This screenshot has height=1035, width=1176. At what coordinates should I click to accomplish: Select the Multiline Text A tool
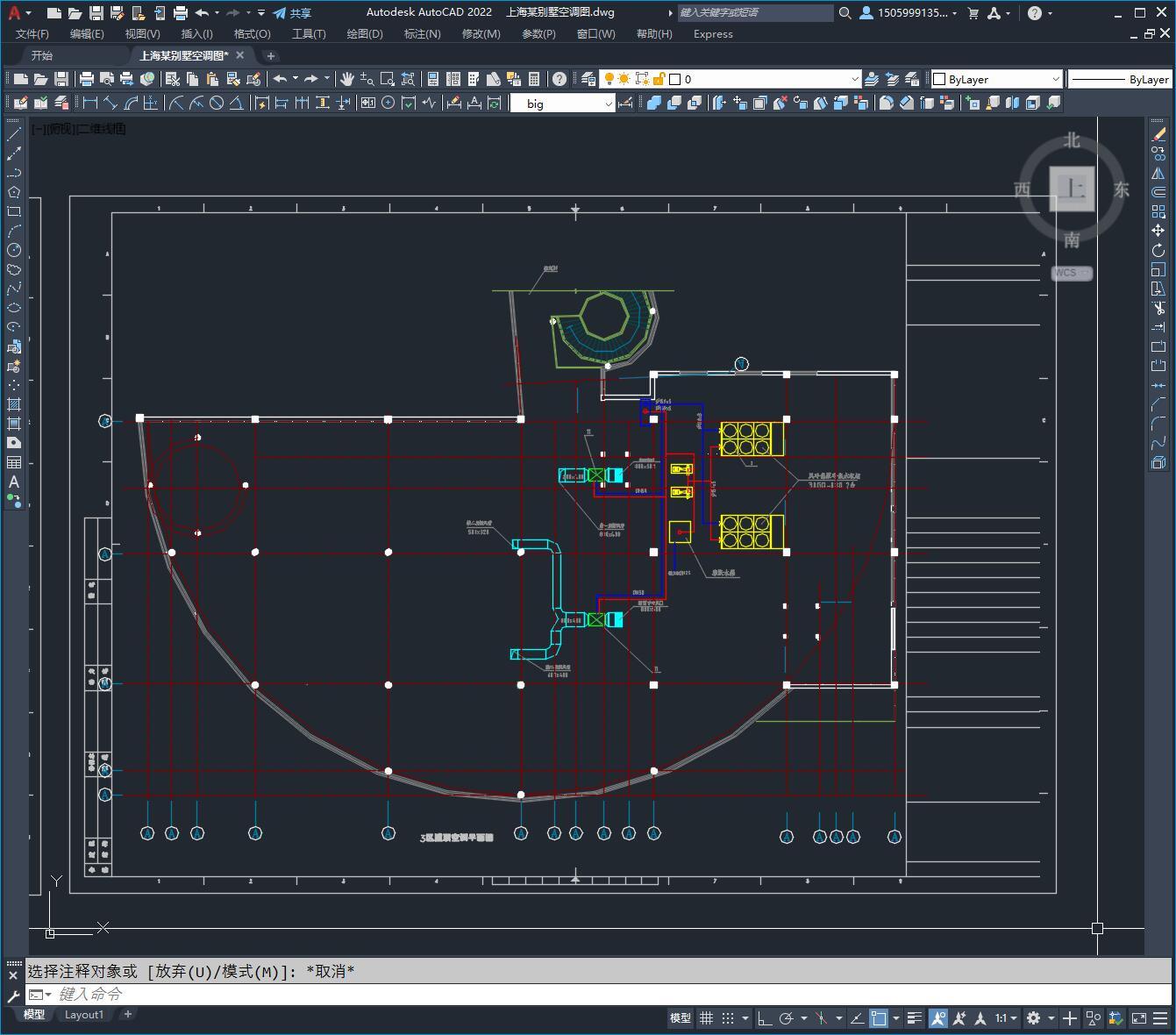point(14,482)
